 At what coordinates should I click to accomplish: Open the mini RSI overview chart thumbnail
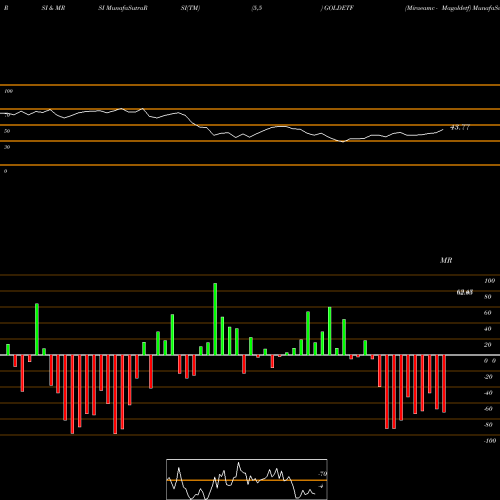[247, 479]
